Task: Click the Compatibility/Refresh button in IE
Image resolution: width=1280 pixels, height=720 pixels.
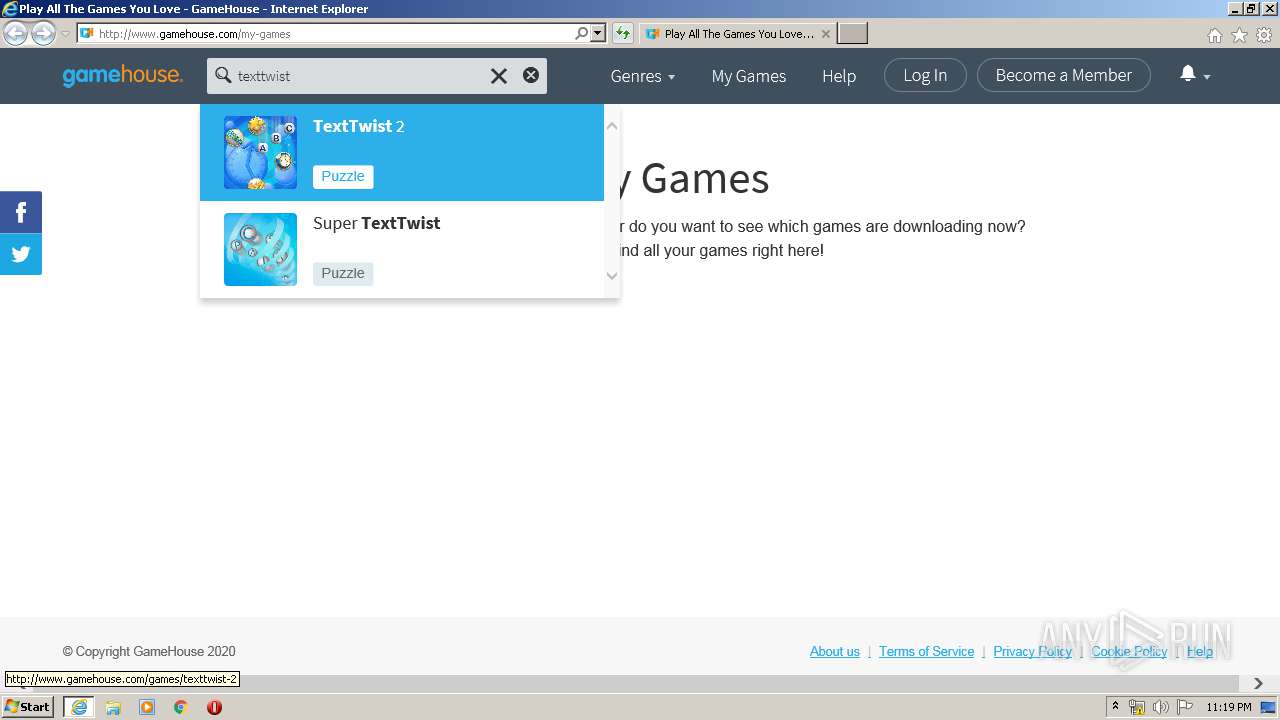Action: click(623, 33)
